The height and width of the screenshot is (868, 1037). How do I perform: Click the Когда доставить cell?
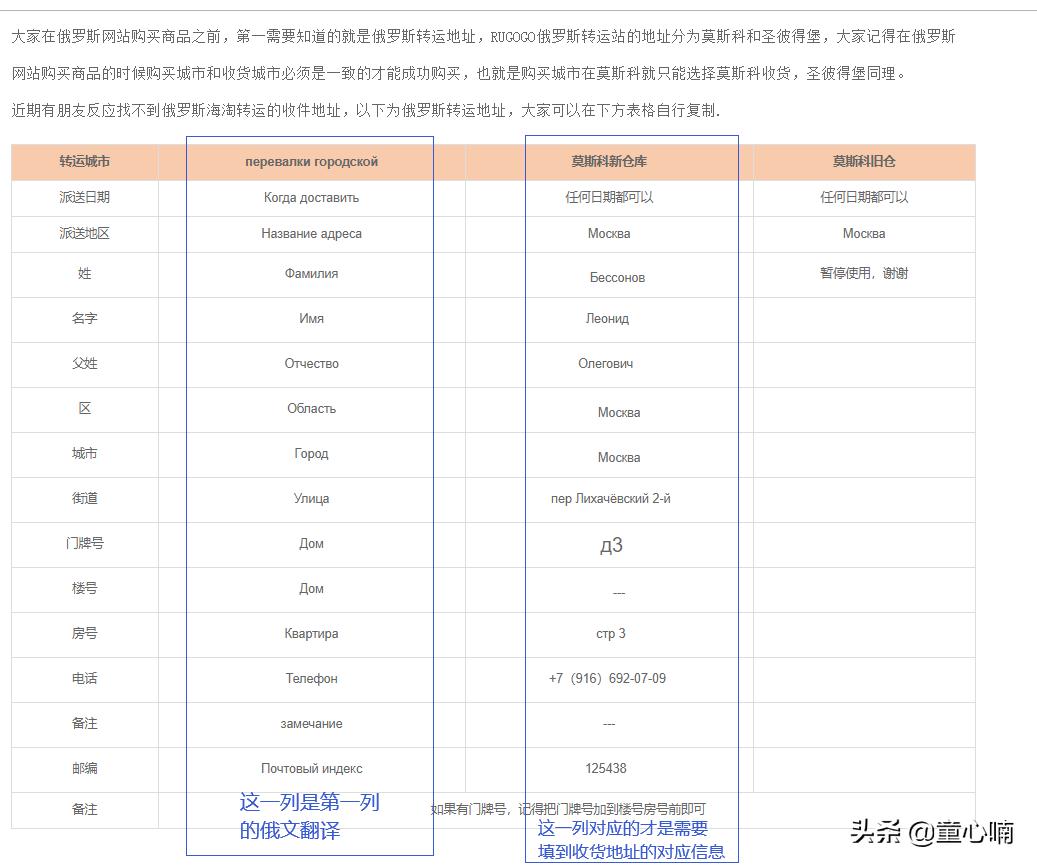click(310, 197)
